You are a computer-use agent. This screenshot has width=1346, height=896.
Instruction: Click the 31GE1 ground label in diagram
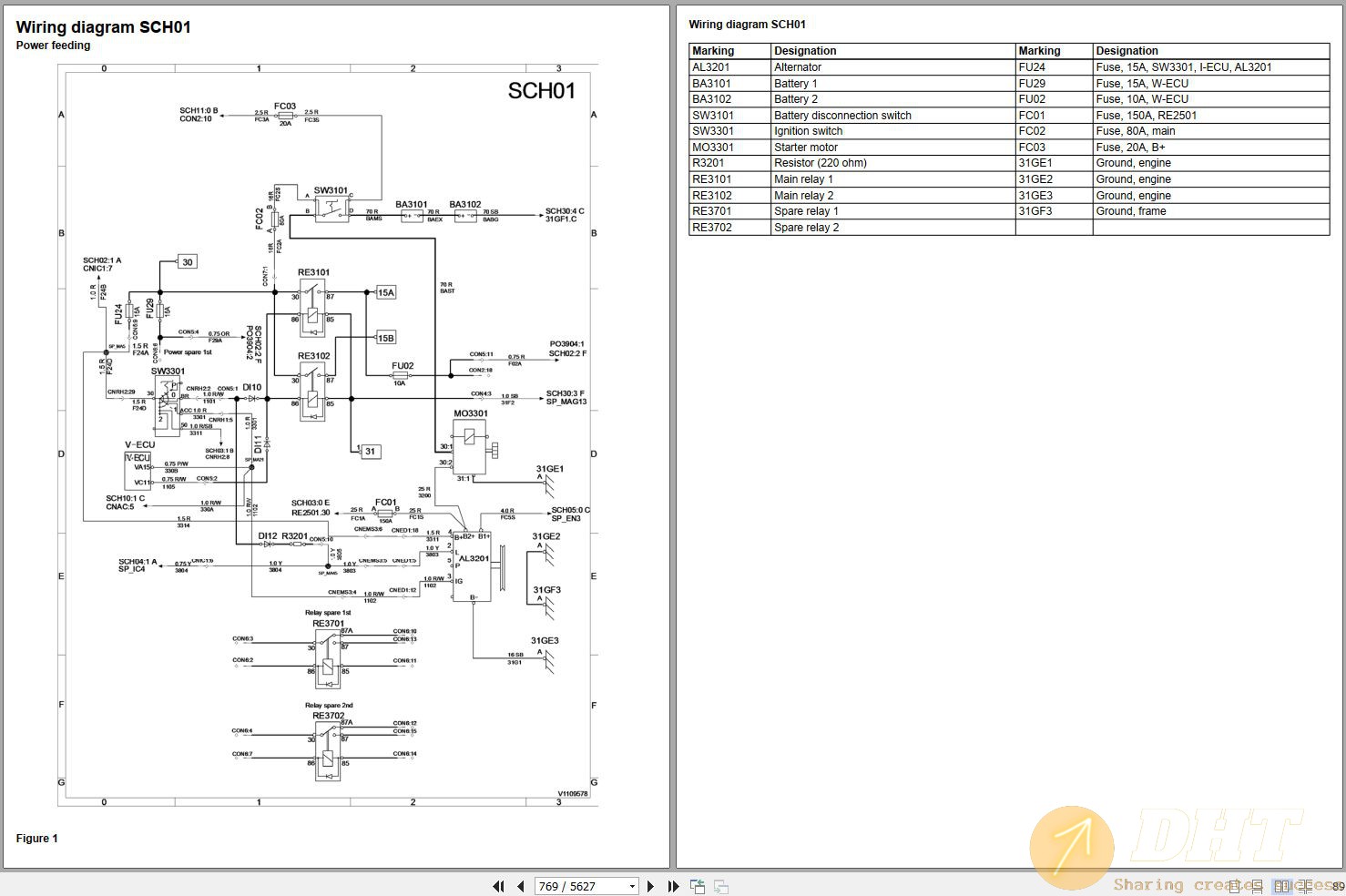[548, 469]
